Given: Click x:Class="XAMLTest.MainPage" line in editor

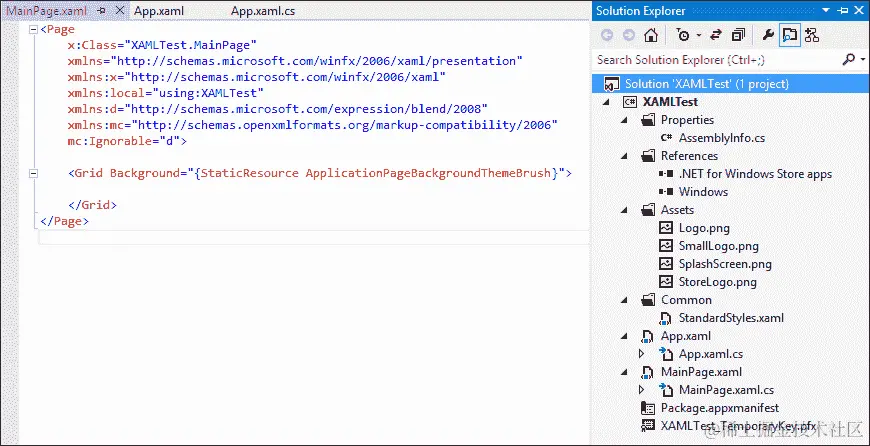Looking at the screenshot, I should (x=163, y=45).
